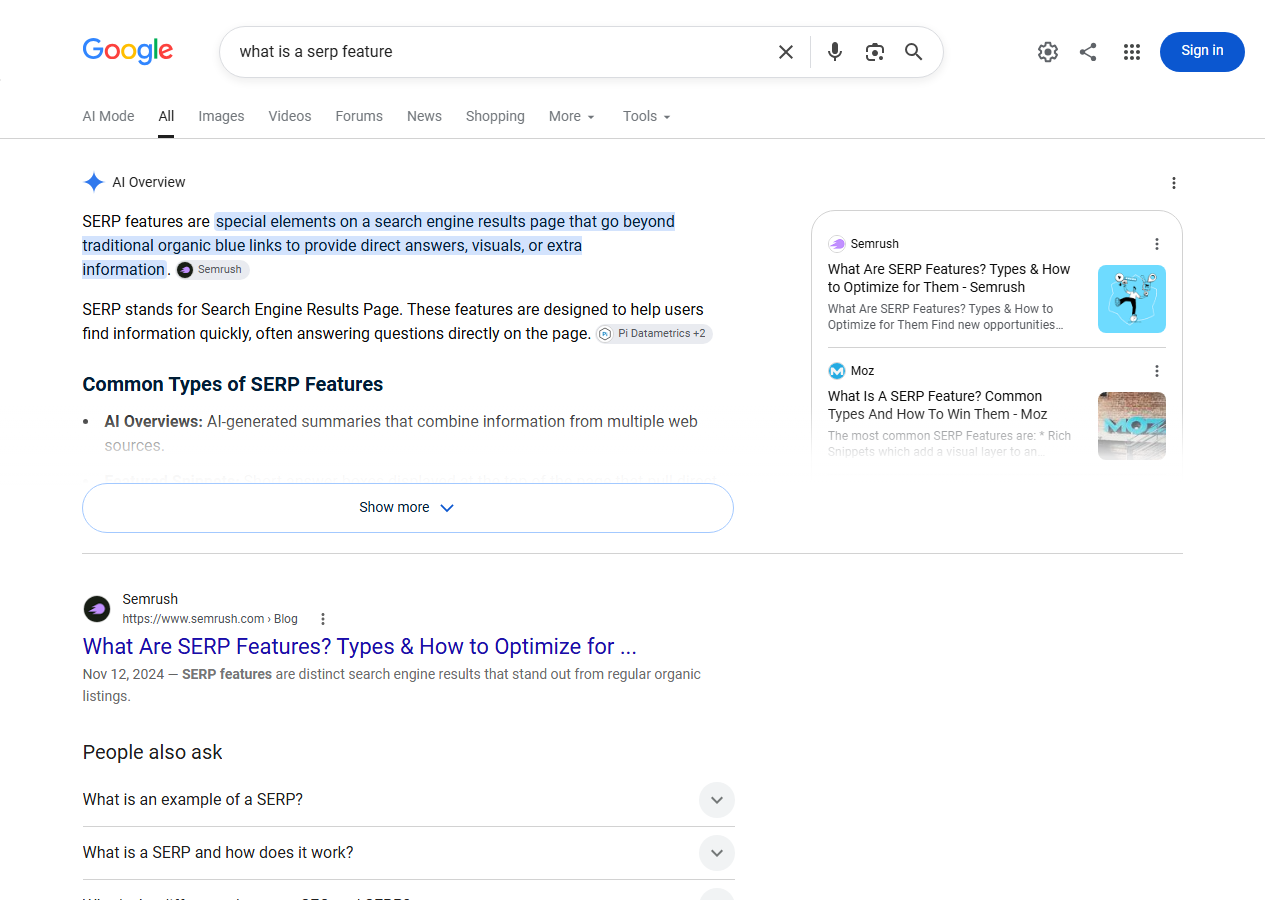The width and height of the screenshot is (1280, 900).
Task: Click the AI Overview sparkle icon
Action: coord(94,182)
